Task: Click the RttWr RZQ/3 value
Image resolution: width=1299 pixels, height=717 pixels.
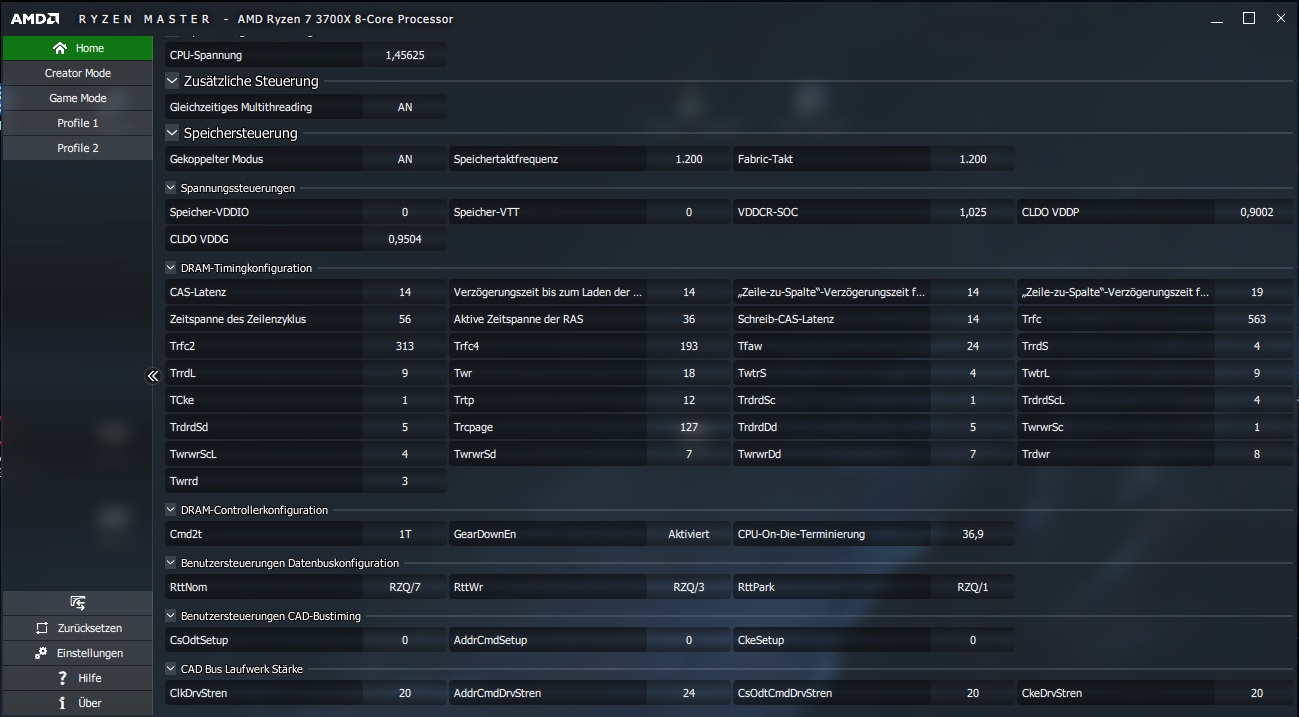Action: click(689, 587)
